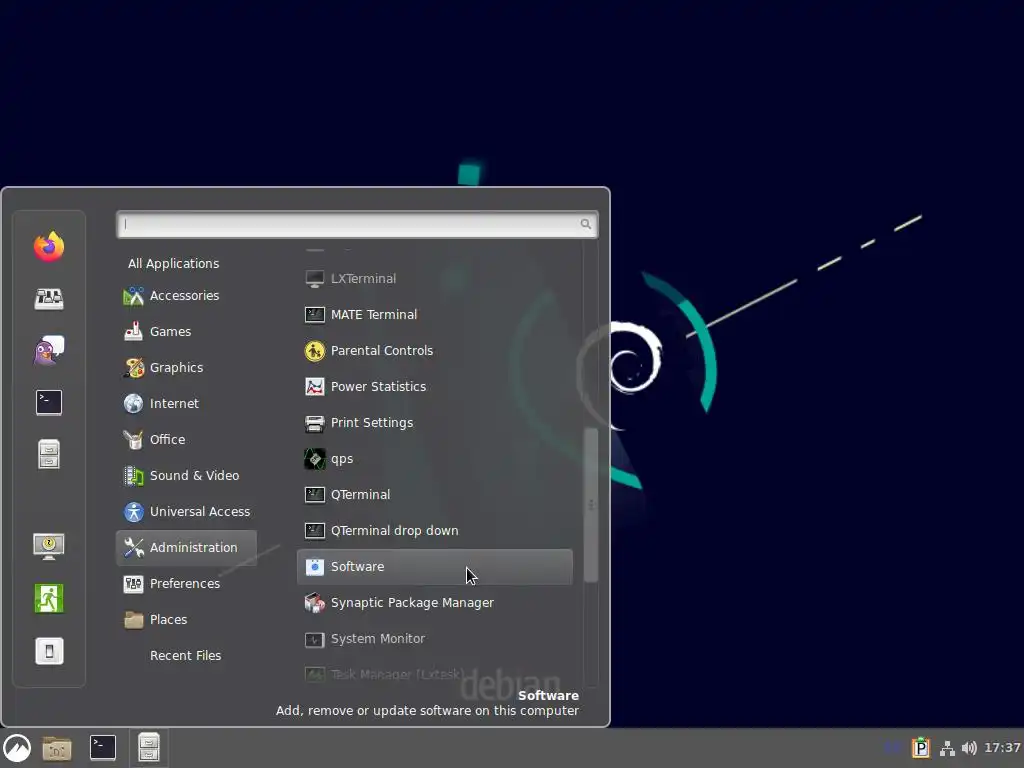
Task: Open the volume tray icon
Action: [969, 748]
